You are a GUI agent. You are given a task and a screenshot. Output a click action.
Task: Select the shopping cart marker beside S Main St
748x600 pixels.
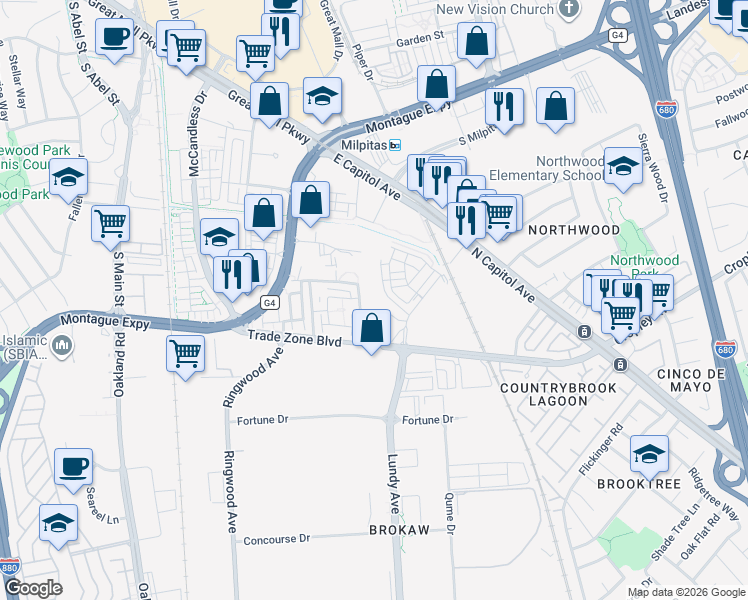click(110, 225)
